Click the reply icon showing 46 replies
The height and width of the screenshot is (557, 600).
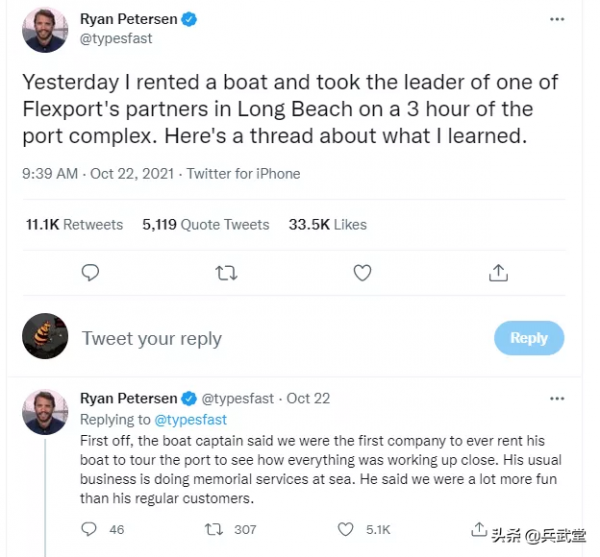[x=90, y=529]
